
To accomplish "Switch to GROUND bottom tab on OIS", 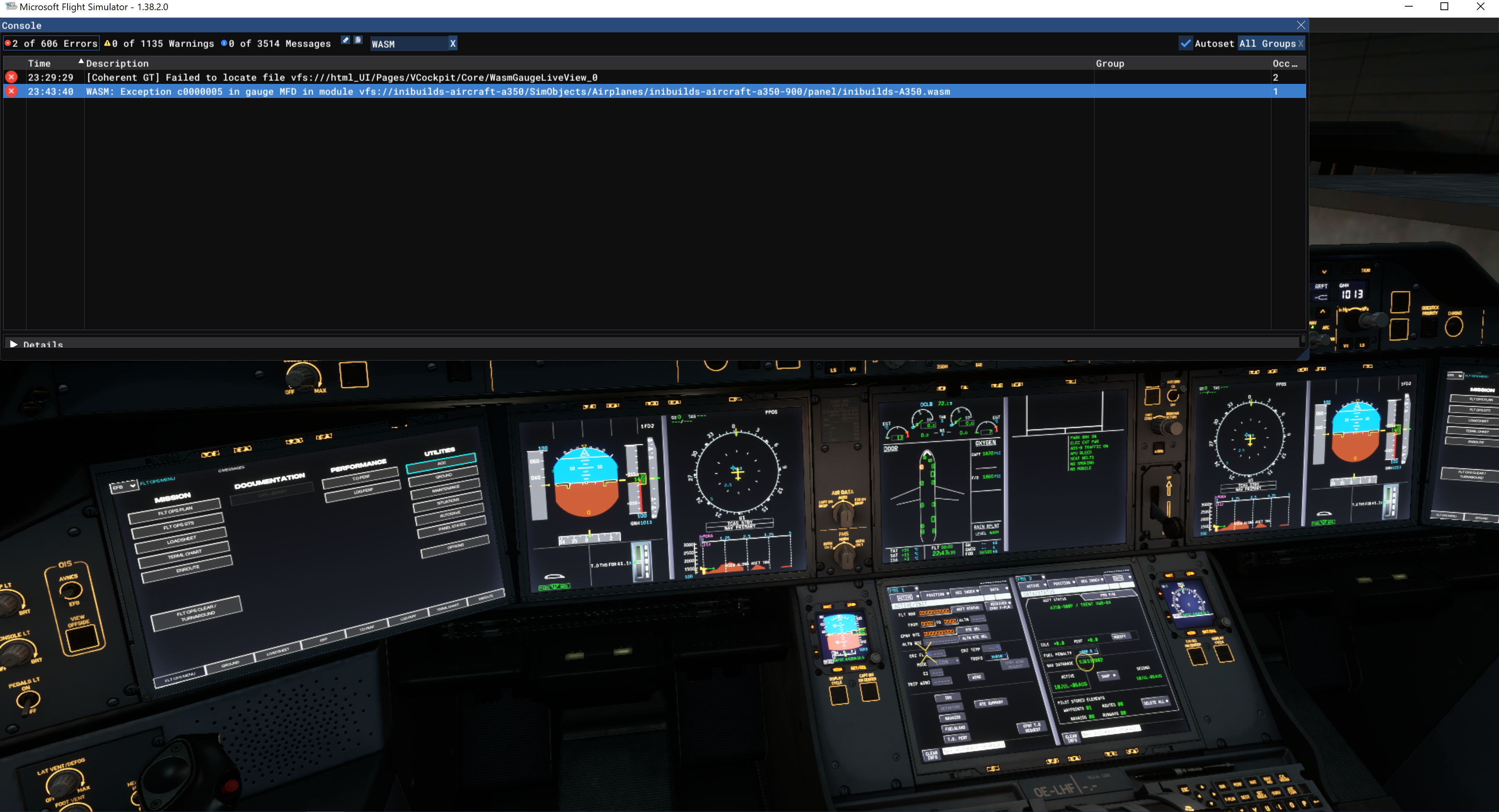I will click(230, 663).
